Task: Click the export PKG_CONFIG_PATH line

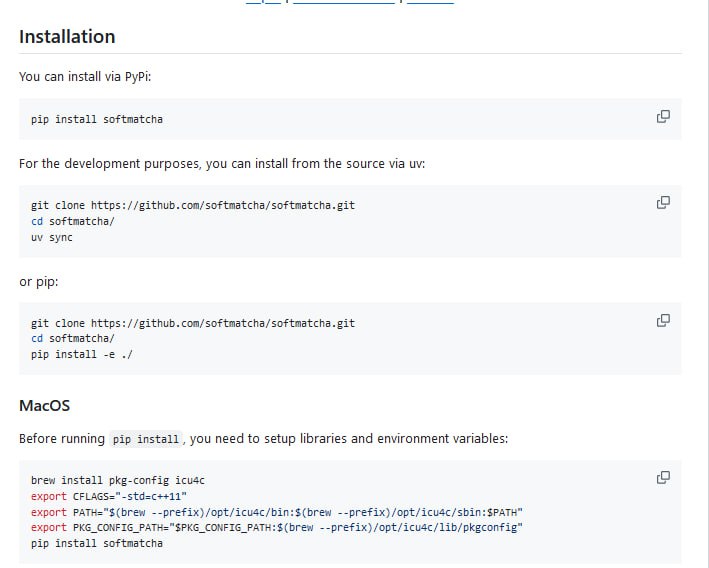Action: pos(277,527)
